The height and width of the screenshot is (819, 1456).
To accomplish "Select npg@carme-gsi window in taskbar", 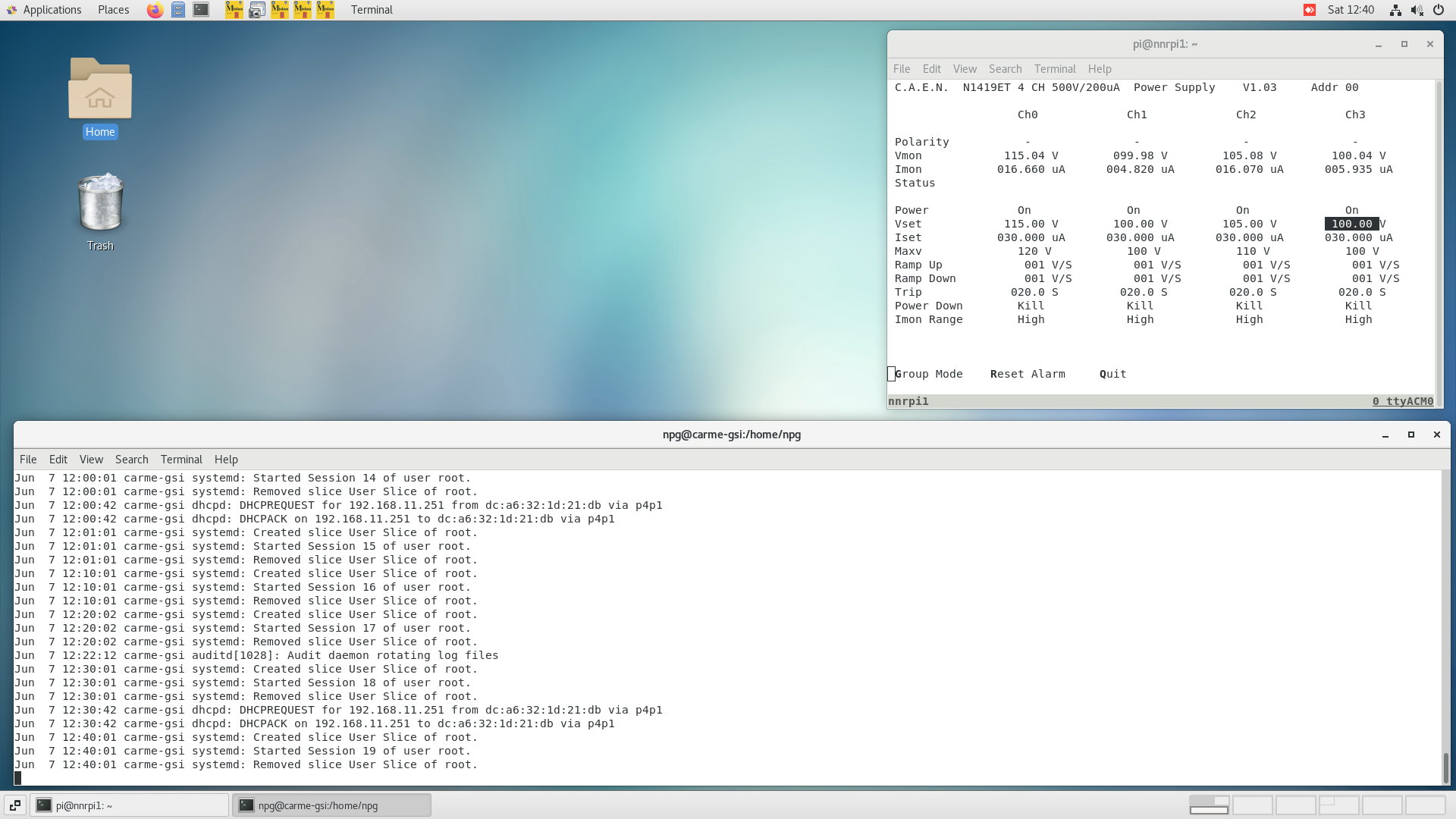I will 332,805.
